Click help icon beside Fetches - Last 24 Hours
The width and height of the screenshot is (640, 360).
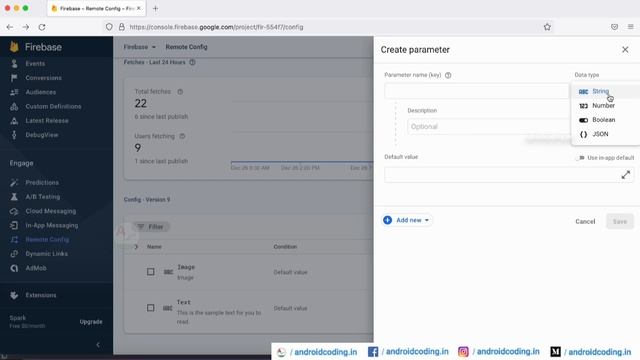coord(192,62)
